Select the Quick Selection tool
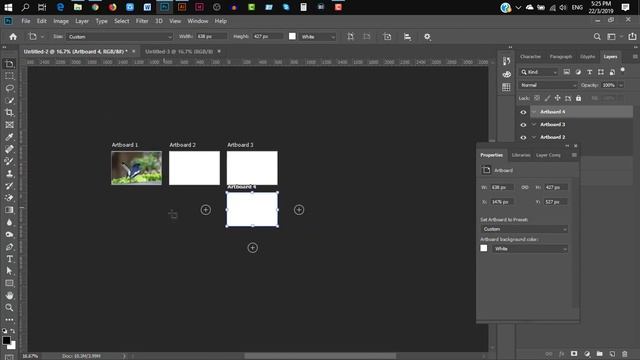640x360 pixels. click(x=9, y=100)
